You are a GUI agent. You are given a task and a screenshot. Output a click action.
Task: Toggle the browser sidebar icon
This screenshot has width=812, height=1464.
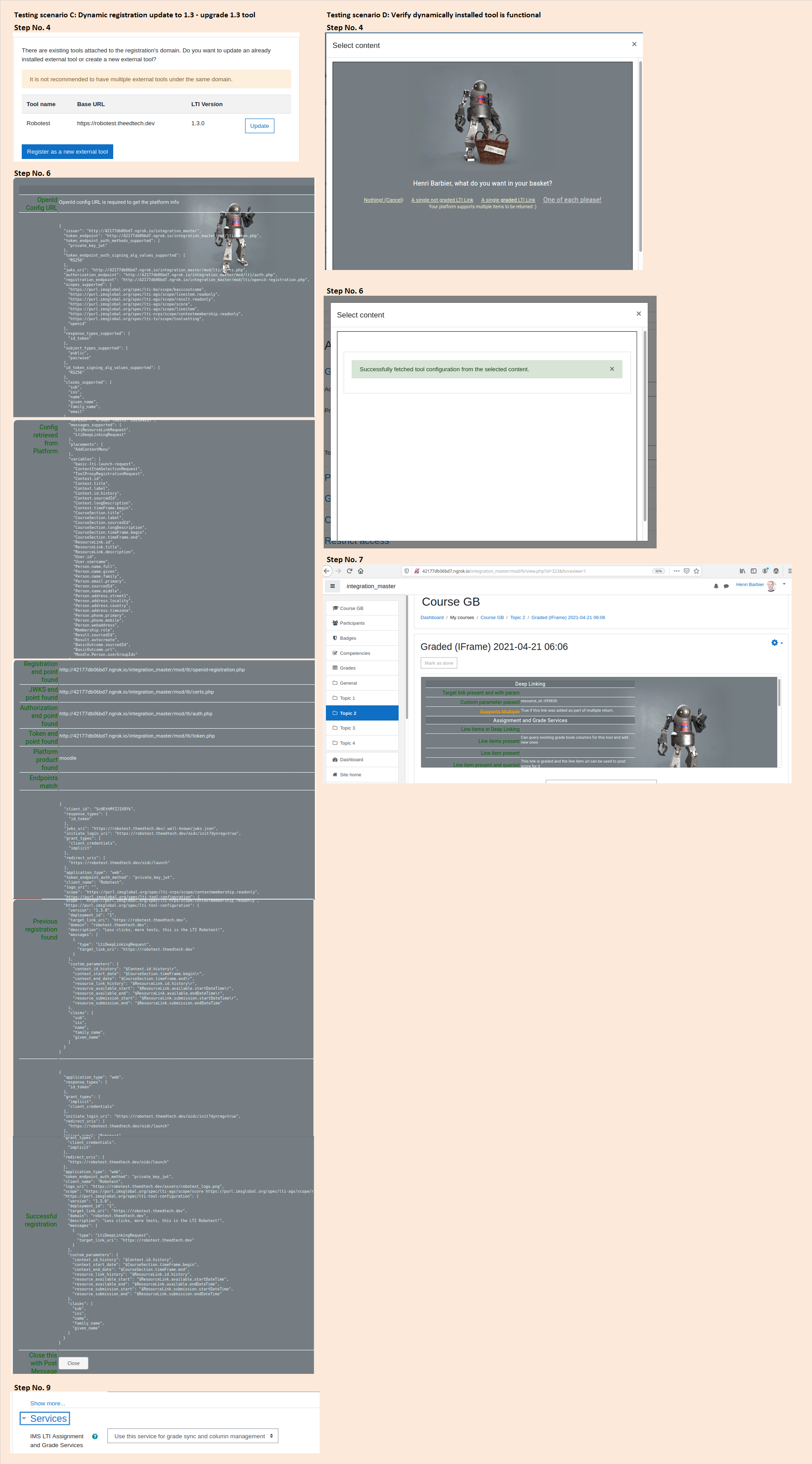point(753,571)
